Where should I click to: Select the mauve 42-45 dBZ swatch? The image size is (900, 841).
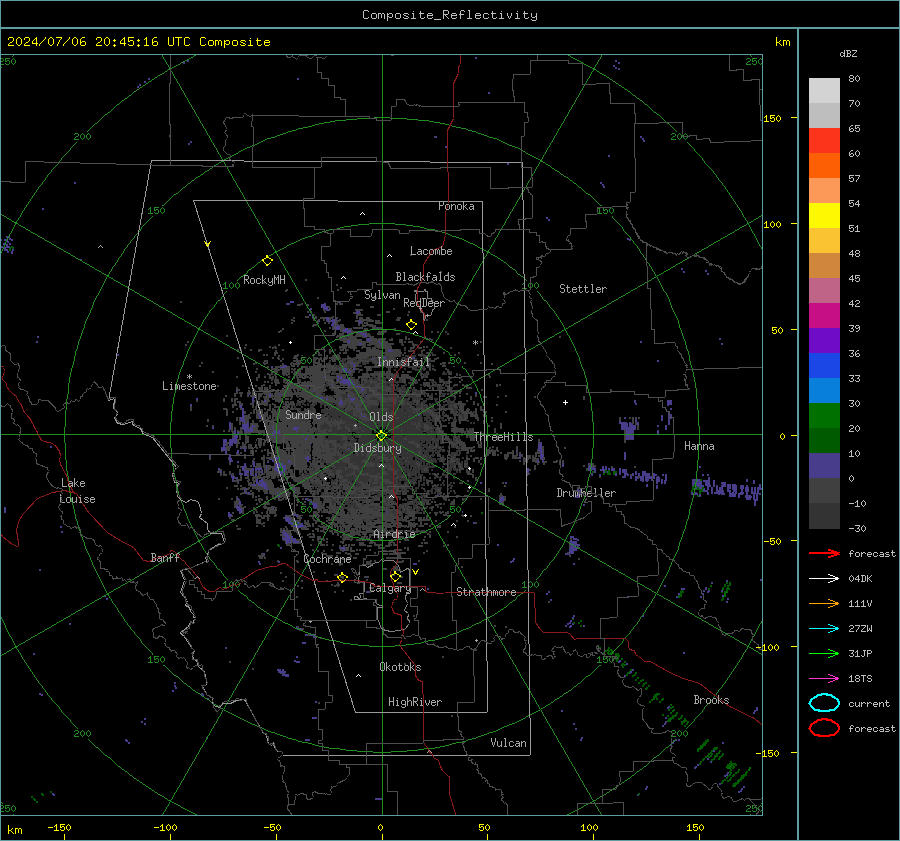click(824, 291)
